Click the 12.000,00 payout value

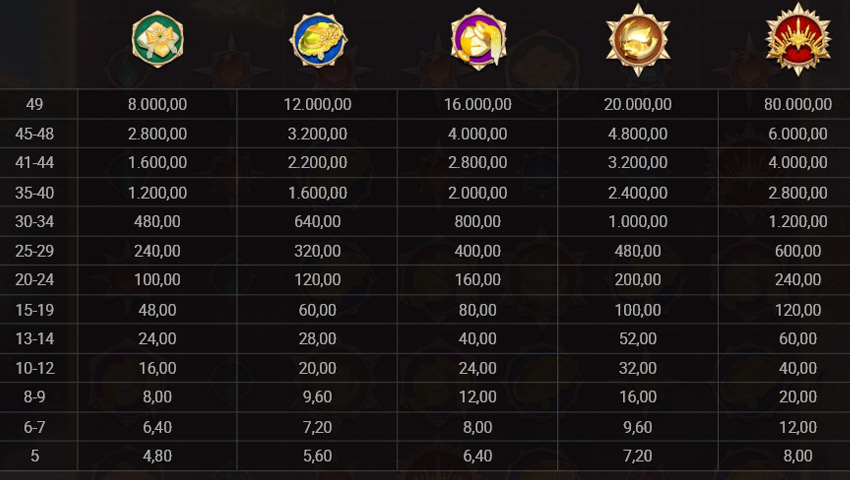point(318,104)
